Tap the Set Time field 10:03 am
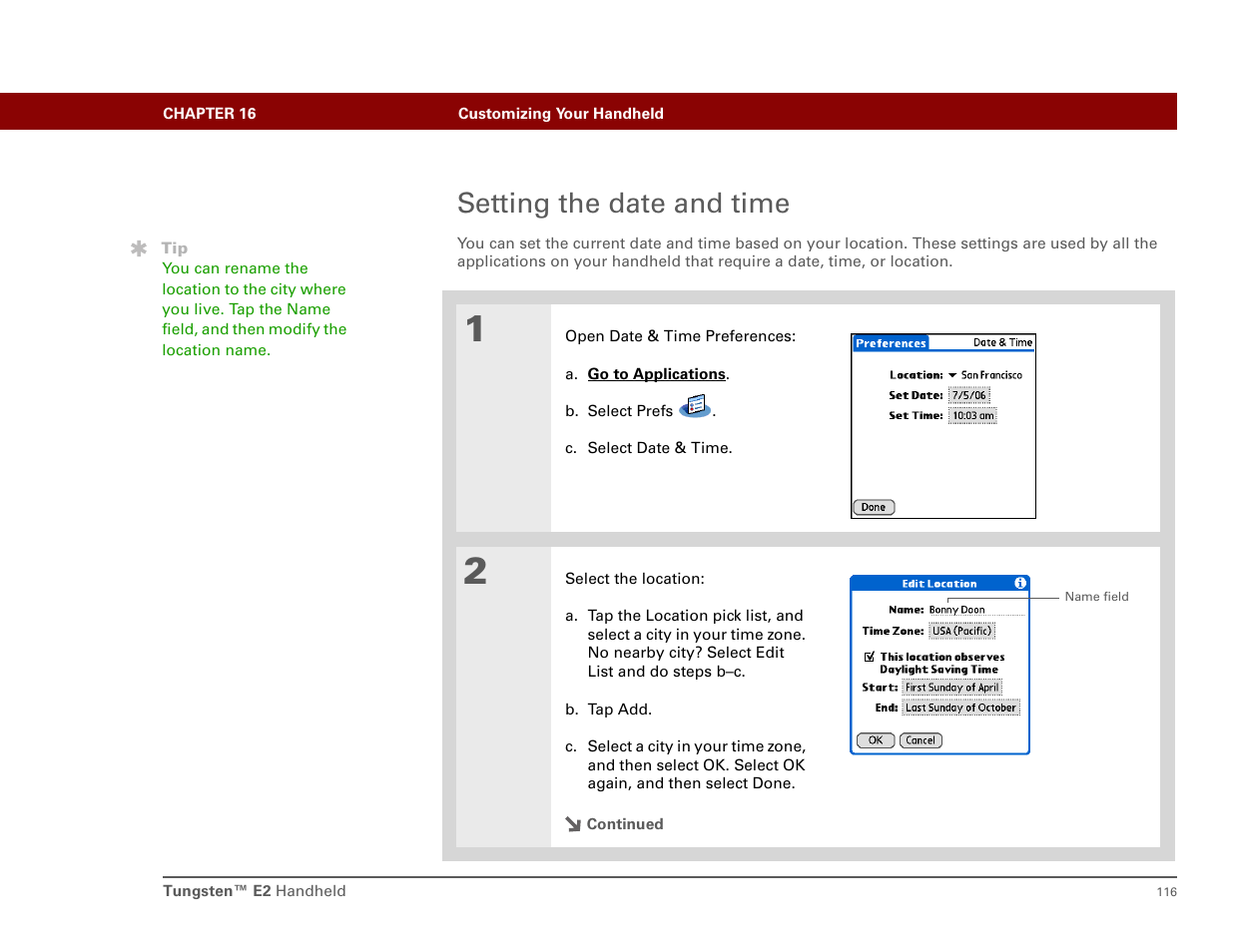 coord(972,415)
